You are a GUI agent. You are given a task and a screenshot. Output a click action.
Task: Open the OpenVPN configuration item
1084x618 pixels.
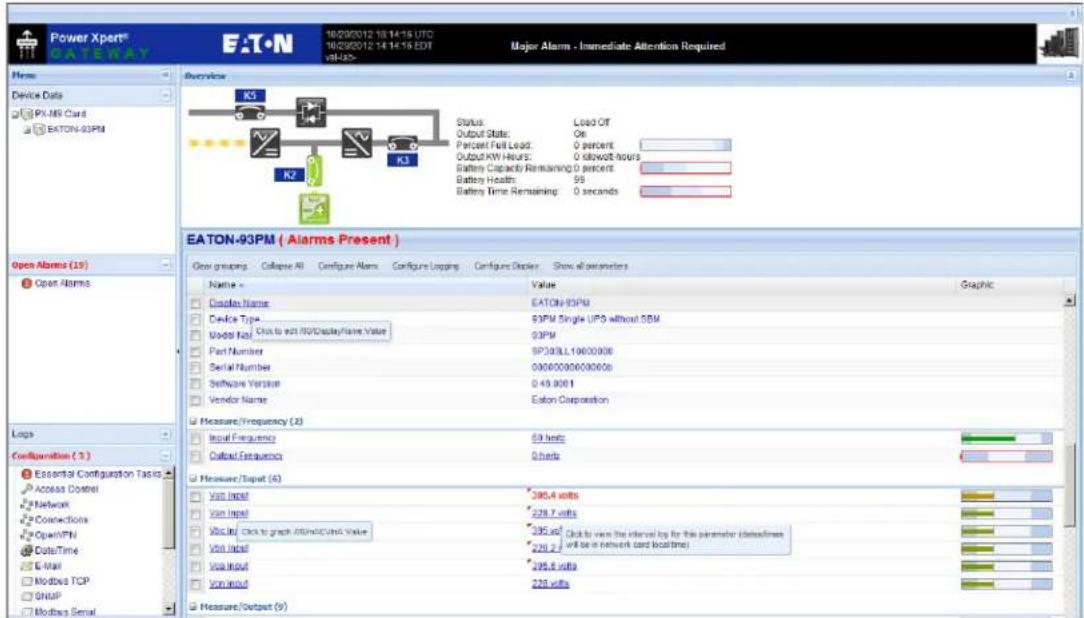tap(50, 534)
